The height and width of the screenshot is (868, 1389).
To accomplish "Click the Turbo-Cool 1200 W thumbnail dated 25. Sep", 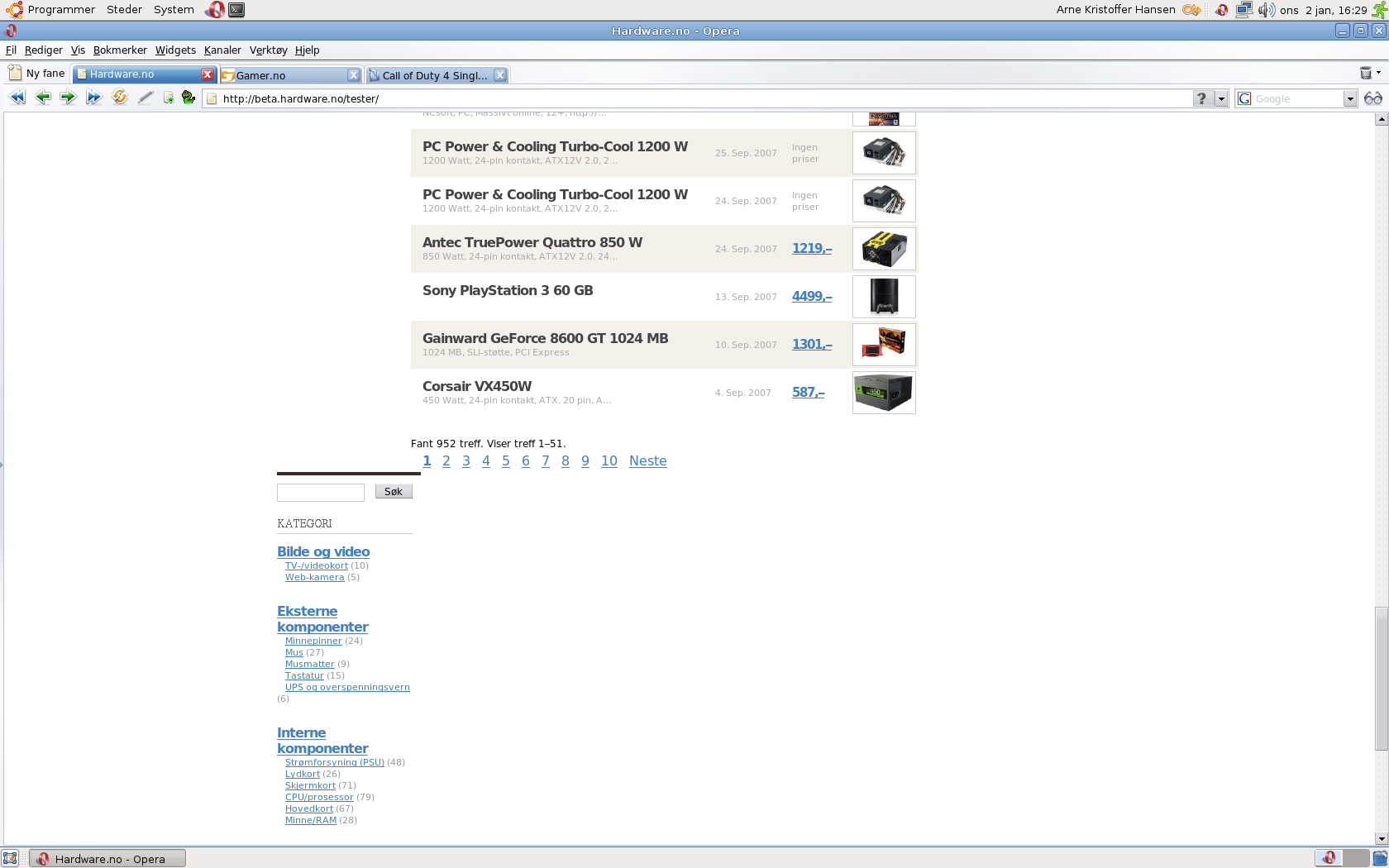I will coord(884,153).
